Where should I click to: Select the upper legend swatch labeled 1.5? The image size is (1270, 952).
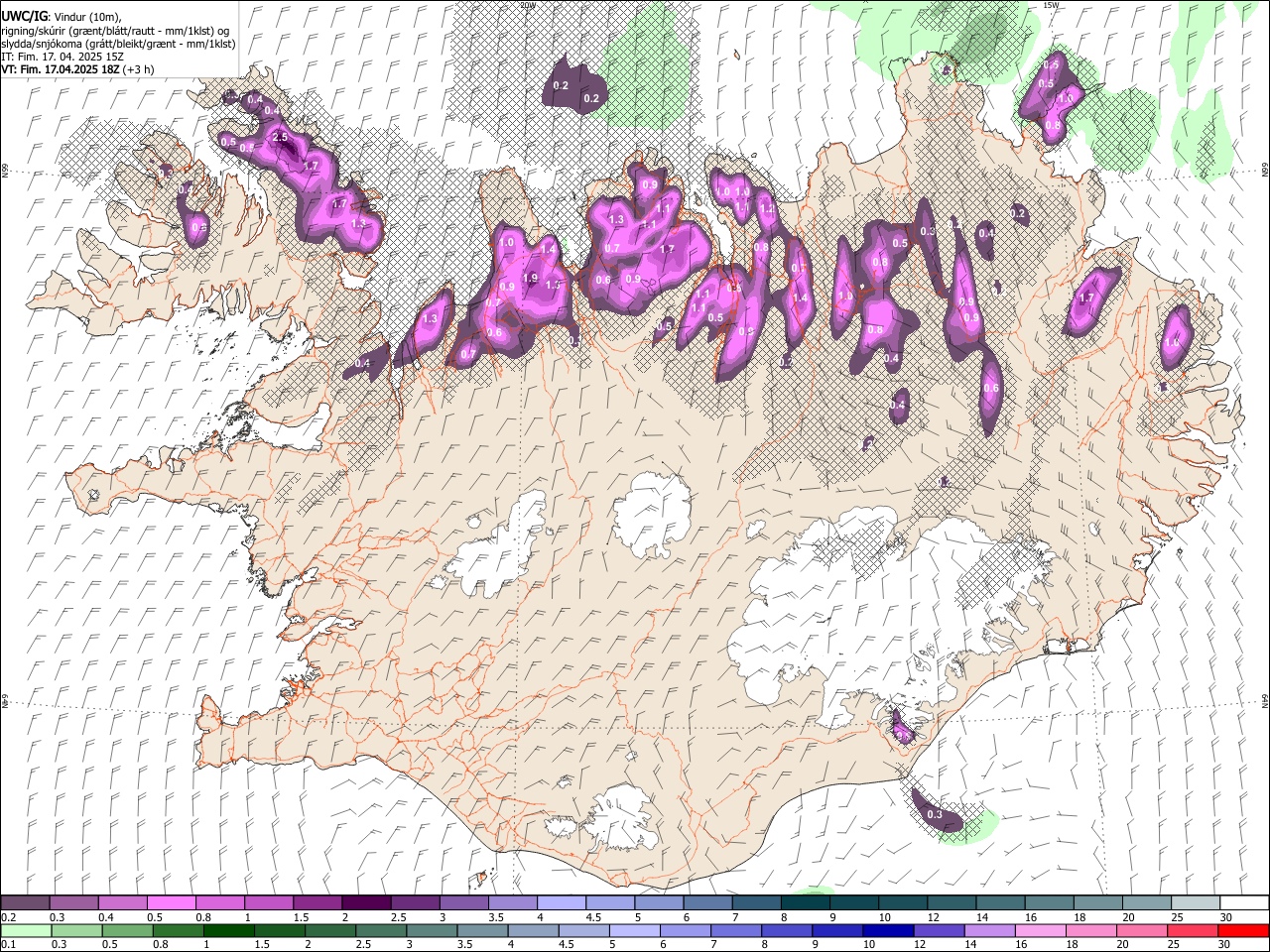pos(317,902)
